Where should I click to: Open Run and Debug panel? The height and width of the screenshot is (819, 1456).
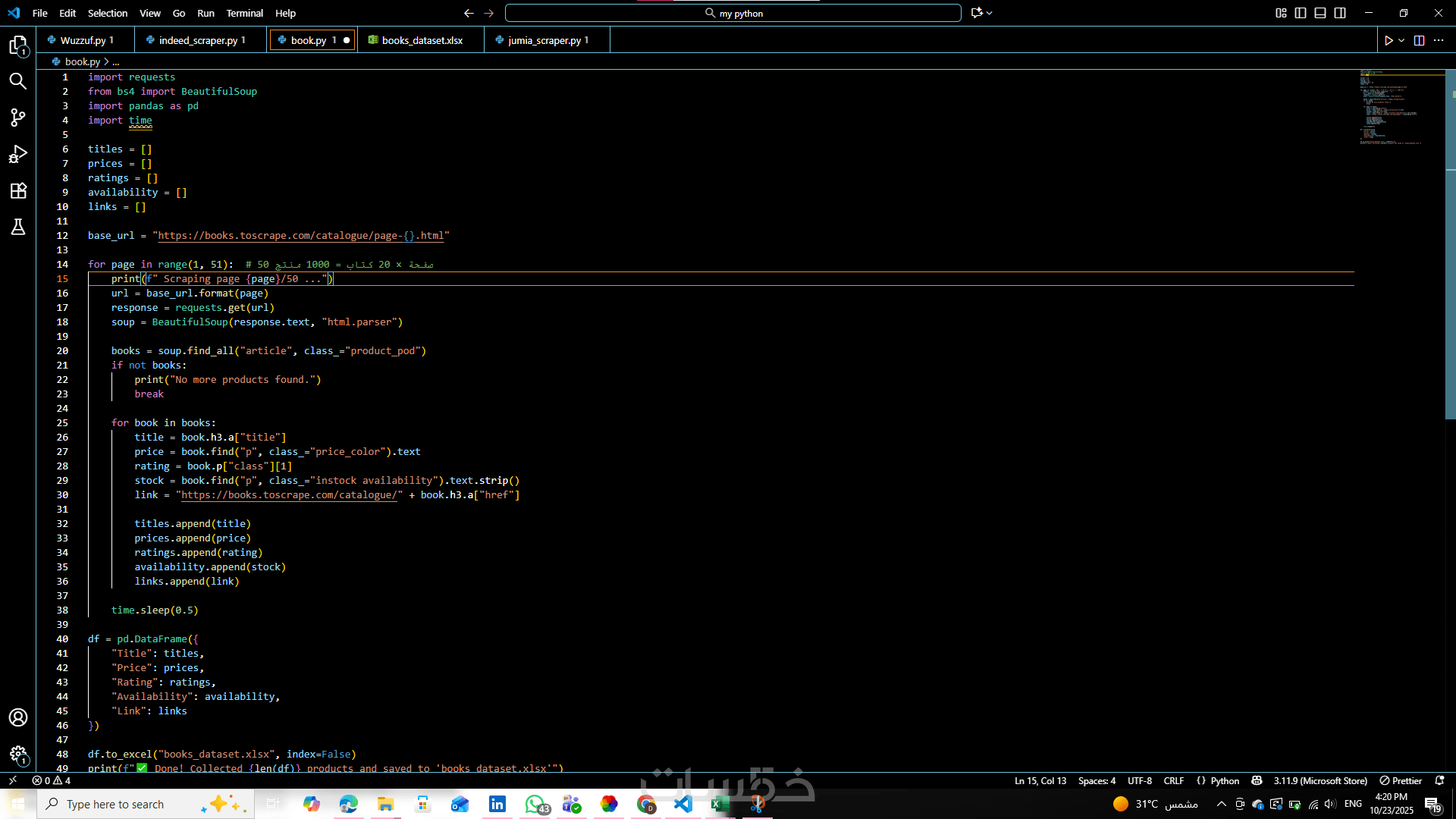pyautogui.click(x=18, y=154)
